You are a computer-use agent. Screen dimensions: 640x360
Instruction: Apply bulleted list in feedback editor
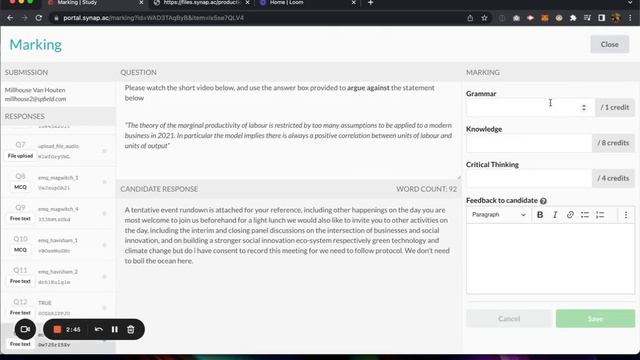(585, 215)
